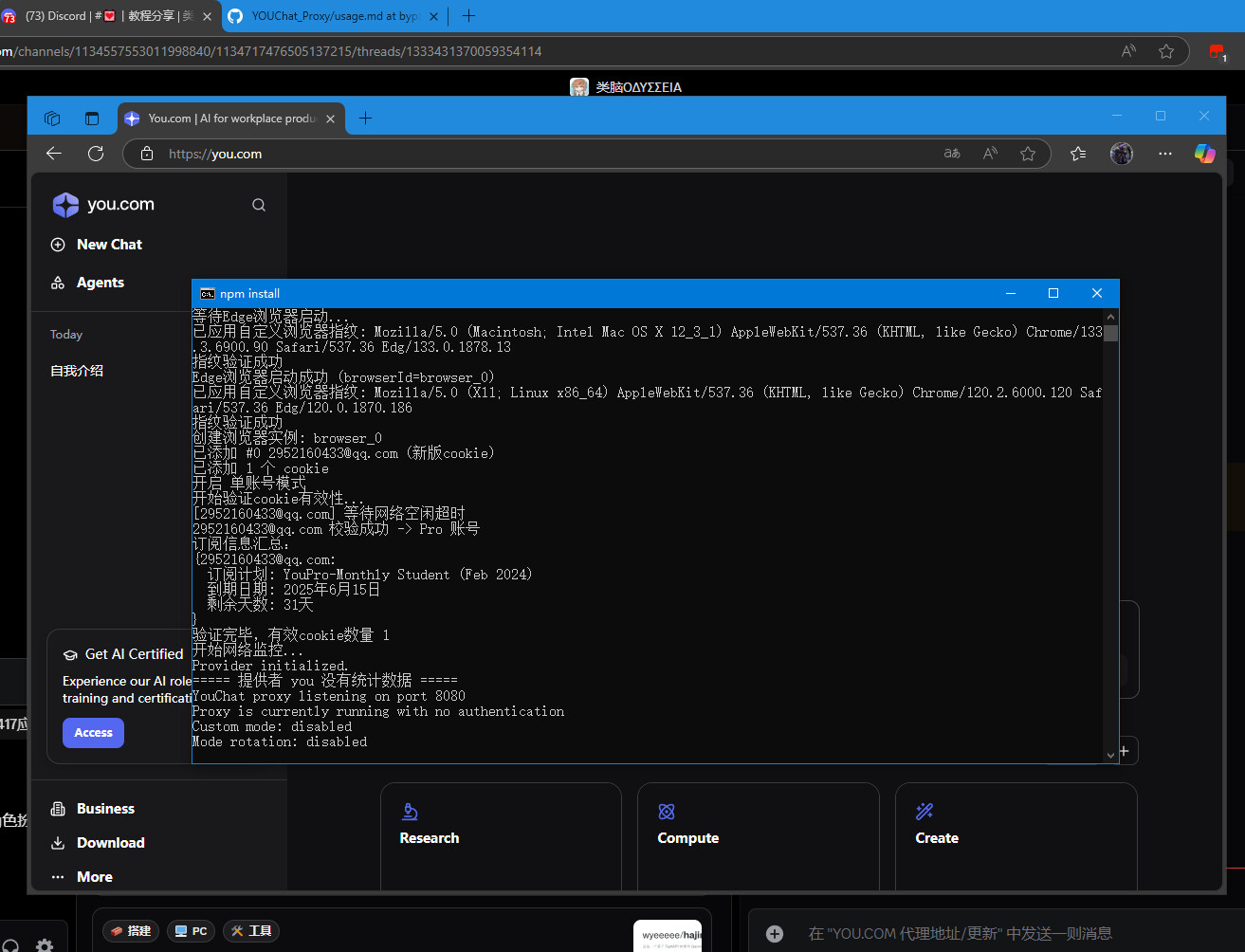The image size is (1245, 952).
Task: Click the Access button
Action: pos(93,733)
